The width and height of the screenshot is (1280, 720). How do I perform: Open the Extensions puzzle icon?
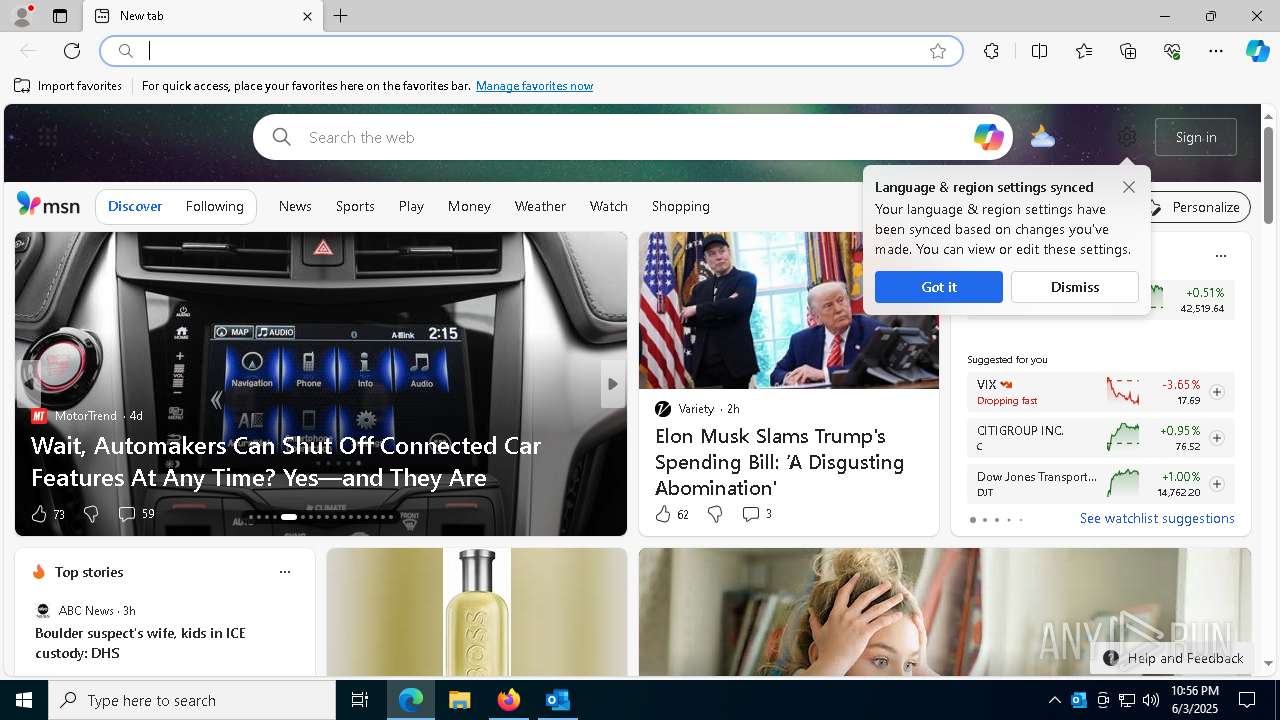[x=991, y=51]
